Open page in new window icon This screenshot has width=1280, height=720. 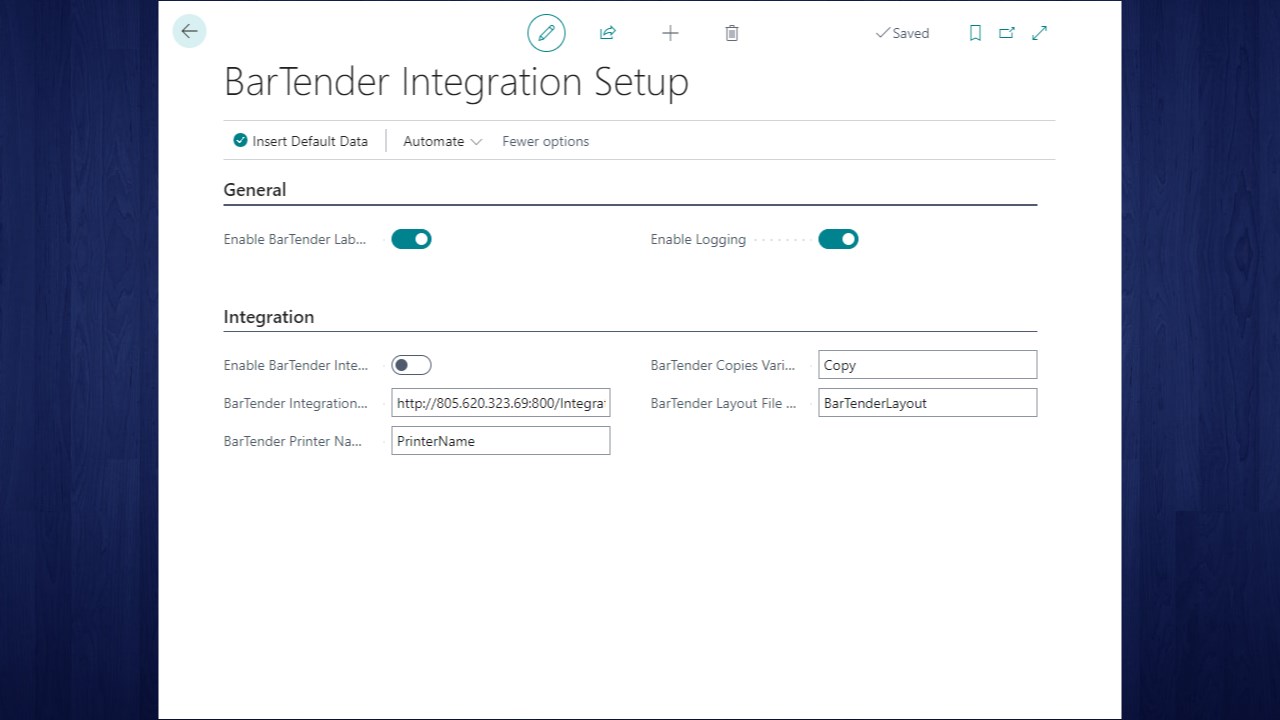(1007, 33)
